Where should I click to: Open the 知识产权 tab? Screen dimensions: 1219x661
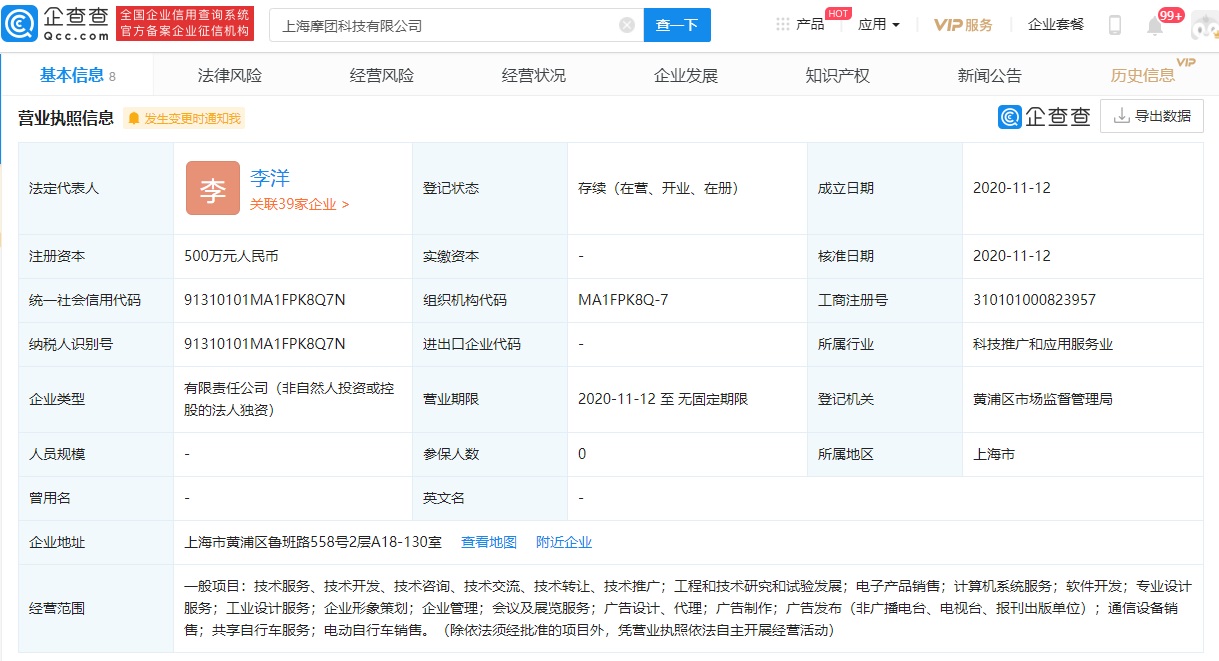pyautogui.click(x=837, y=74)
